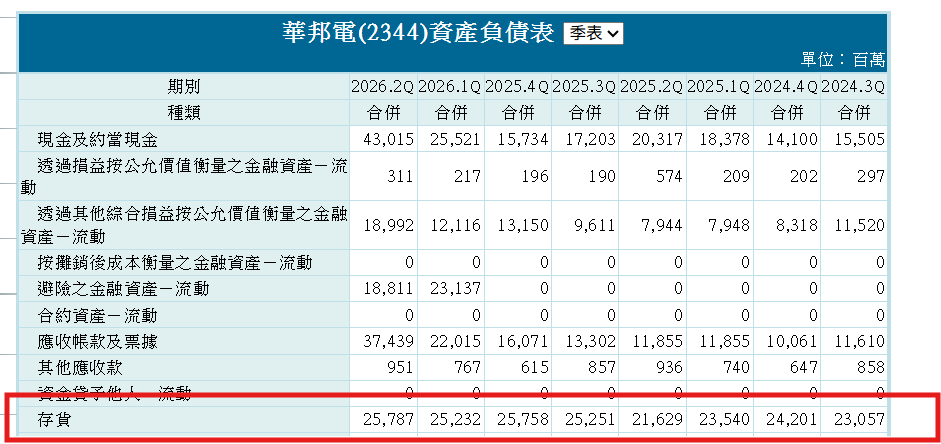The height and width of the screenshot is (444, 941).
Task: Click the value 13,150
Action: [x=523, y=226]
